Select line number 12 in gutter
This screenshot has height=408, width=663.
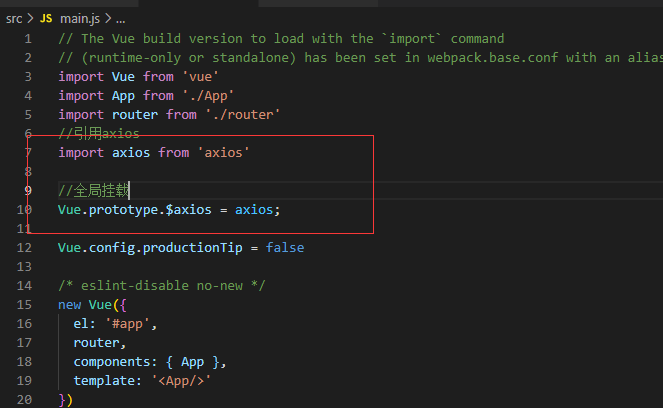tap(24, 247)
